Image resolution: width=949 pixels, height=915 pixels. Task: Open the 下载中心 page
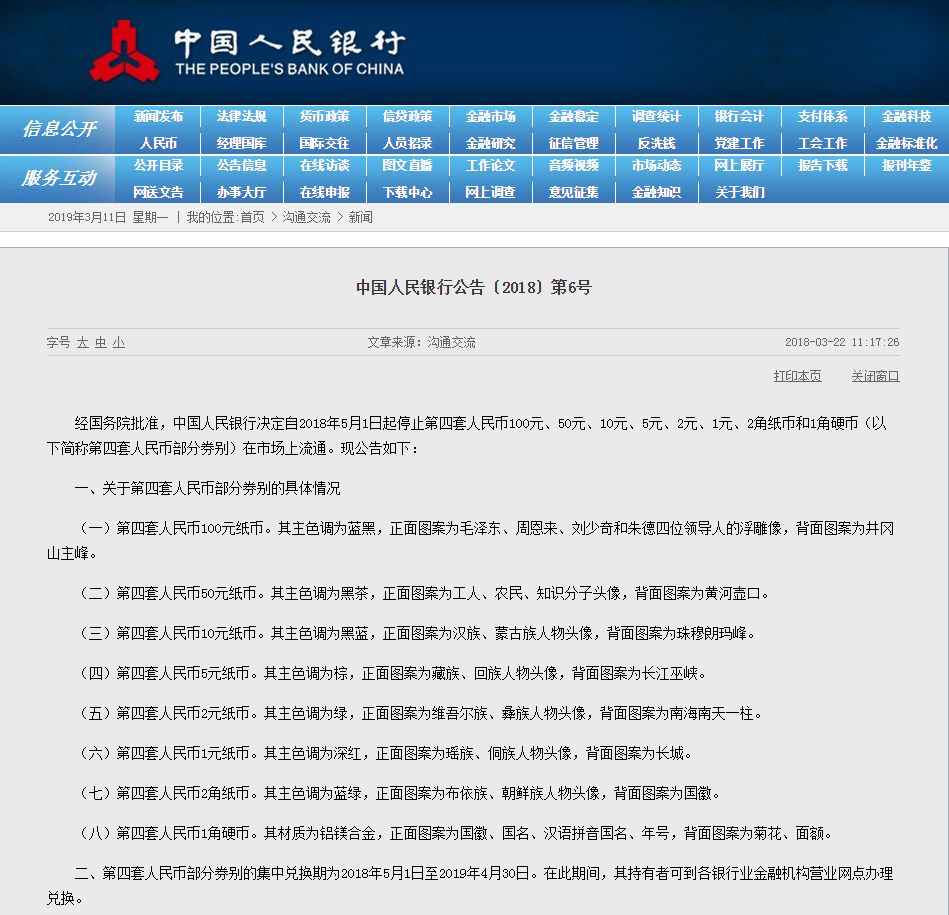tap(407, 191)
